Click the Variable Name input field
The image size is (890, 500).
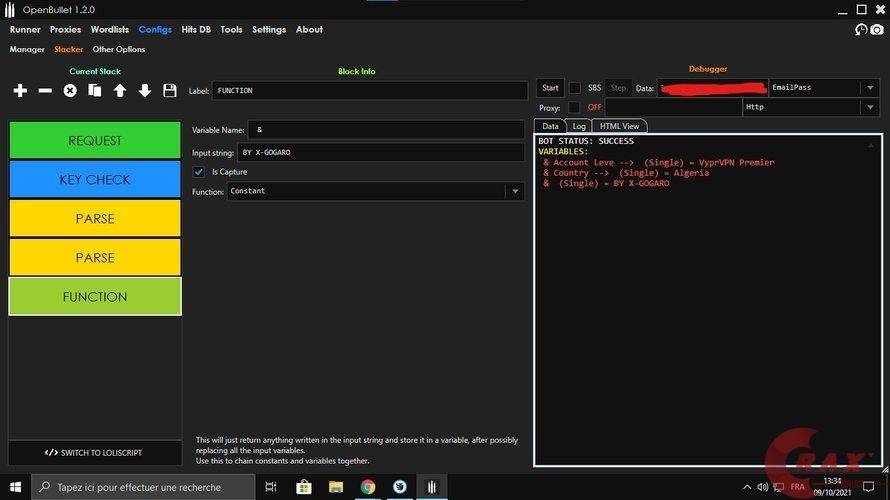[386, 130]
